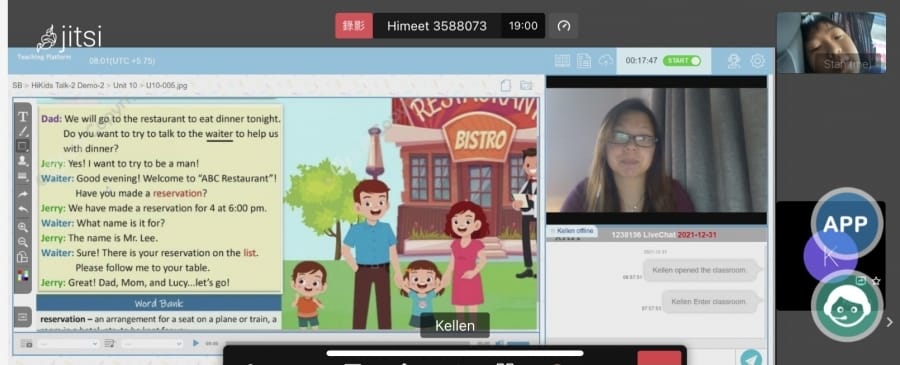Screen dimensions: 900x365
Task: Select the pencil drawing tool
Action: (x=23, y=131)
